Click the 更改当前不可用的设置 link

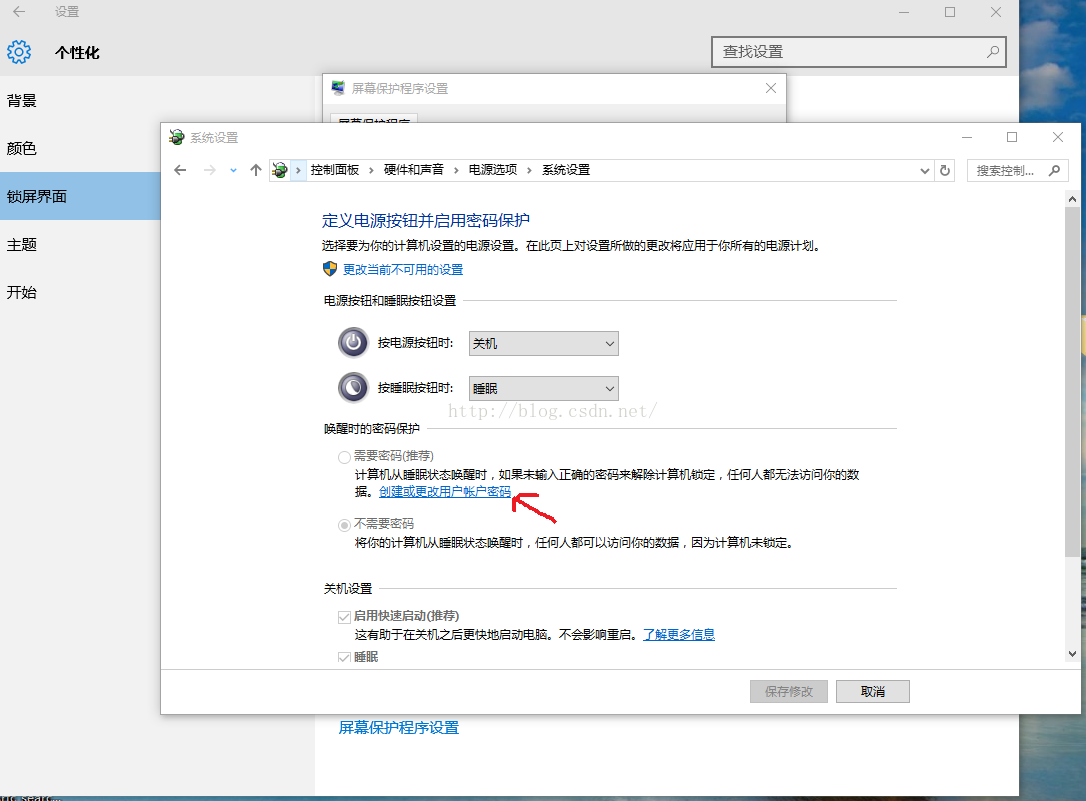(x=403, y=269)
